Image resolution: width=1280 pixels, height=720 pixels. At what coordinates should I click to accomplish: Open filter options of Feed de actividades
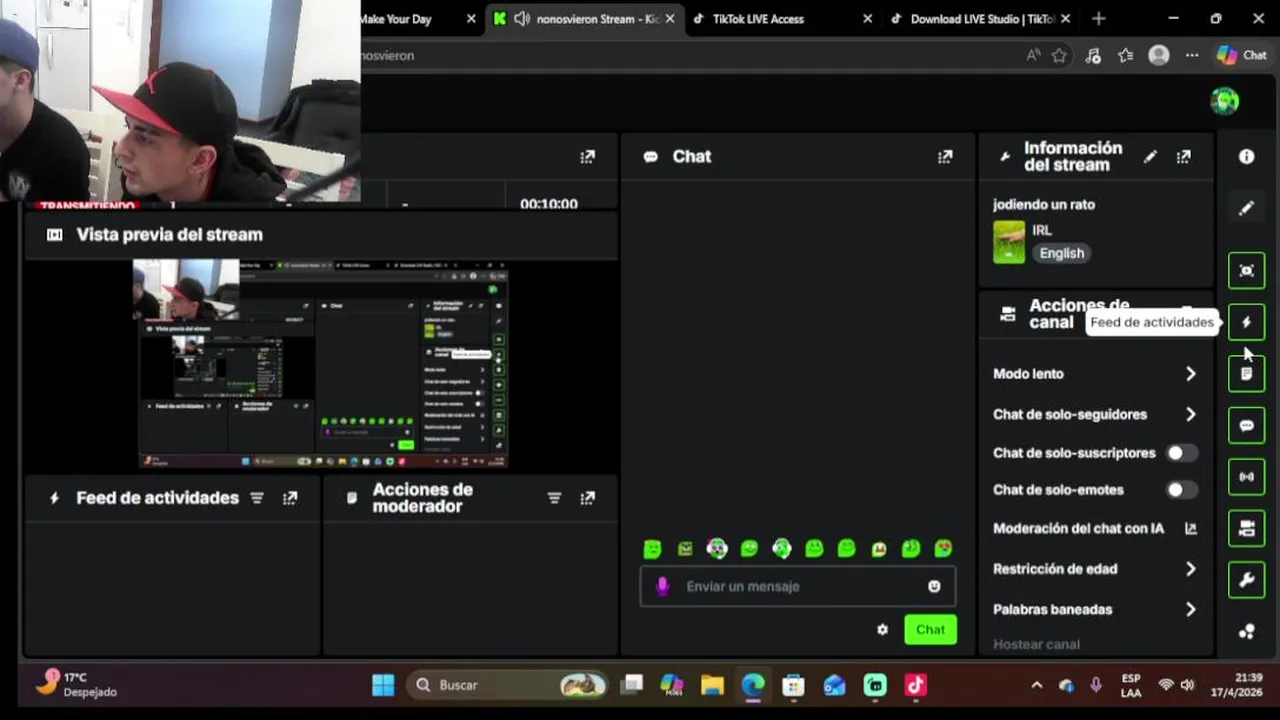click(x=257, y=498)
